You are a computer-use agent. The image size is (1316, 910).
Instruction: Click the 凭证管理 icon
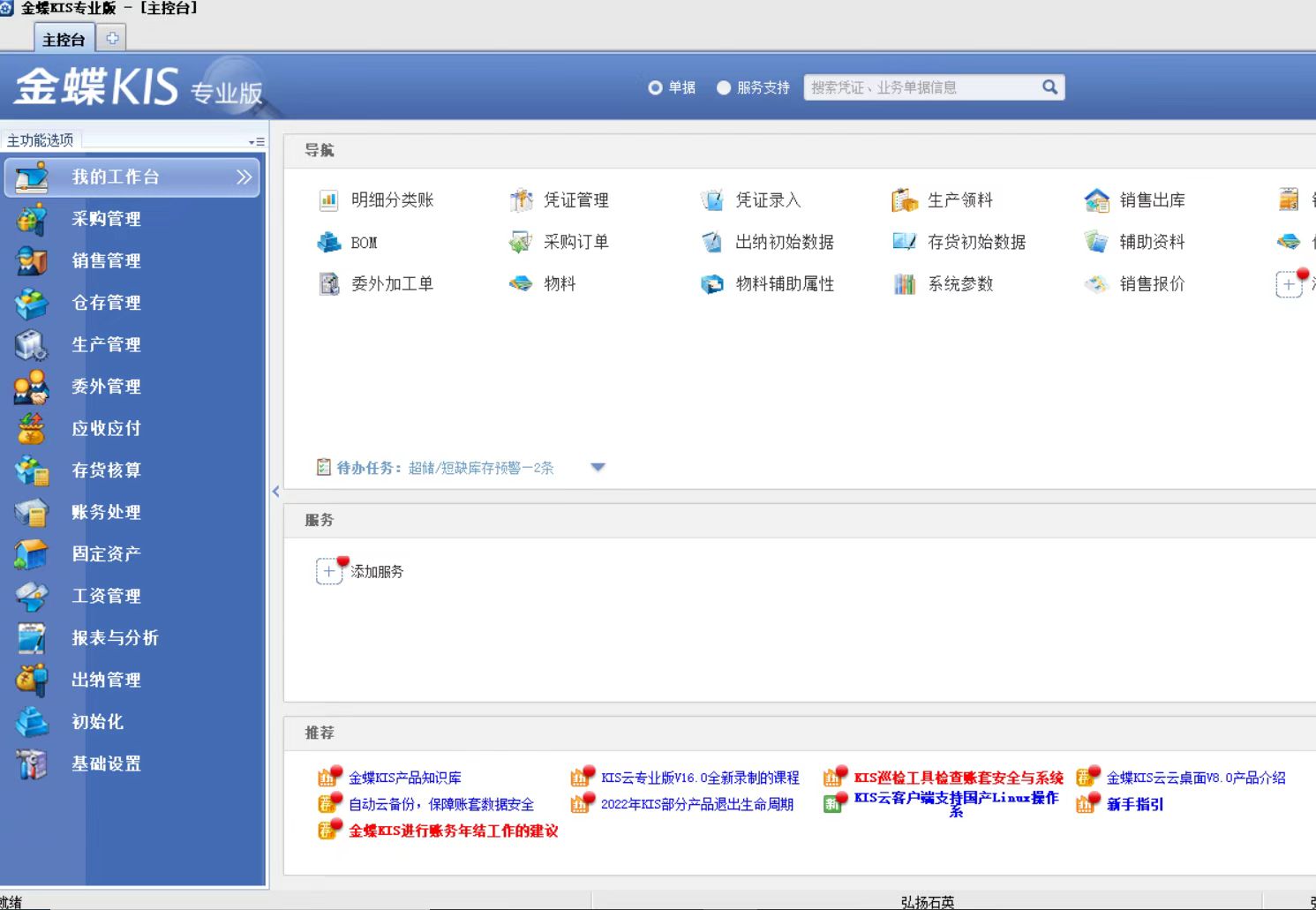521,200
